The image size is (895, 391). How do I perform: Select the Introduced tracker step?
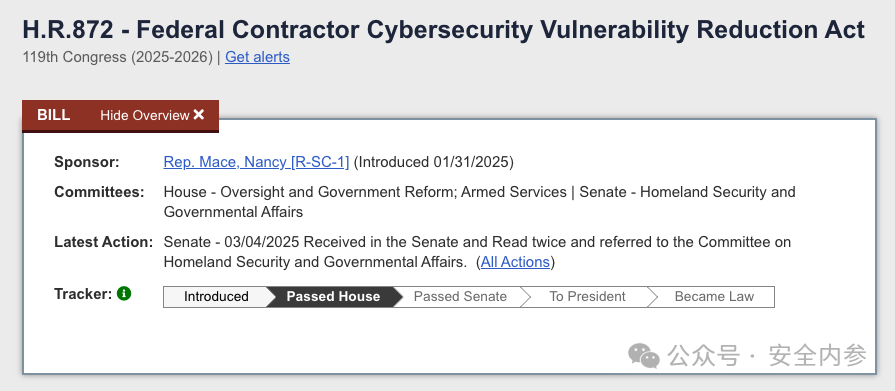click(x=216, y=297)
